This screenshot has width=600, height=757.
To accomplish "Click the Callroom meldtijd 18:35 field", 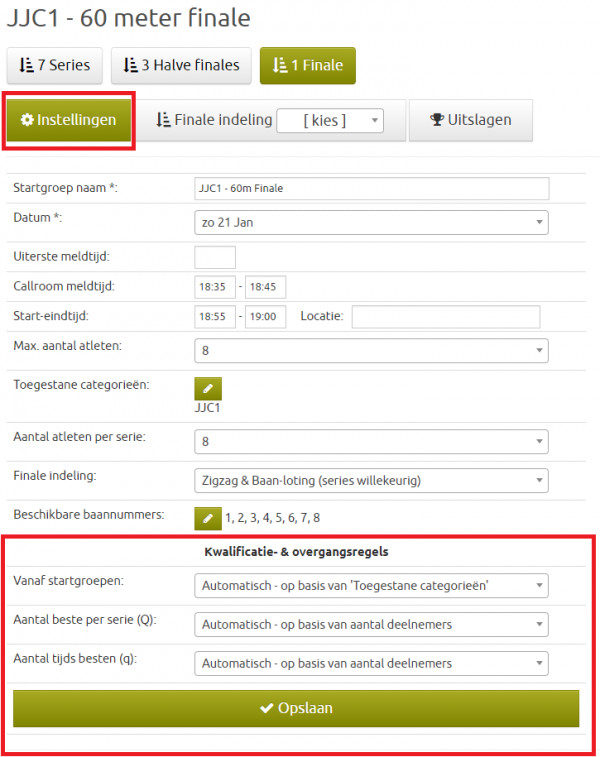I will (x=215, y=287).
